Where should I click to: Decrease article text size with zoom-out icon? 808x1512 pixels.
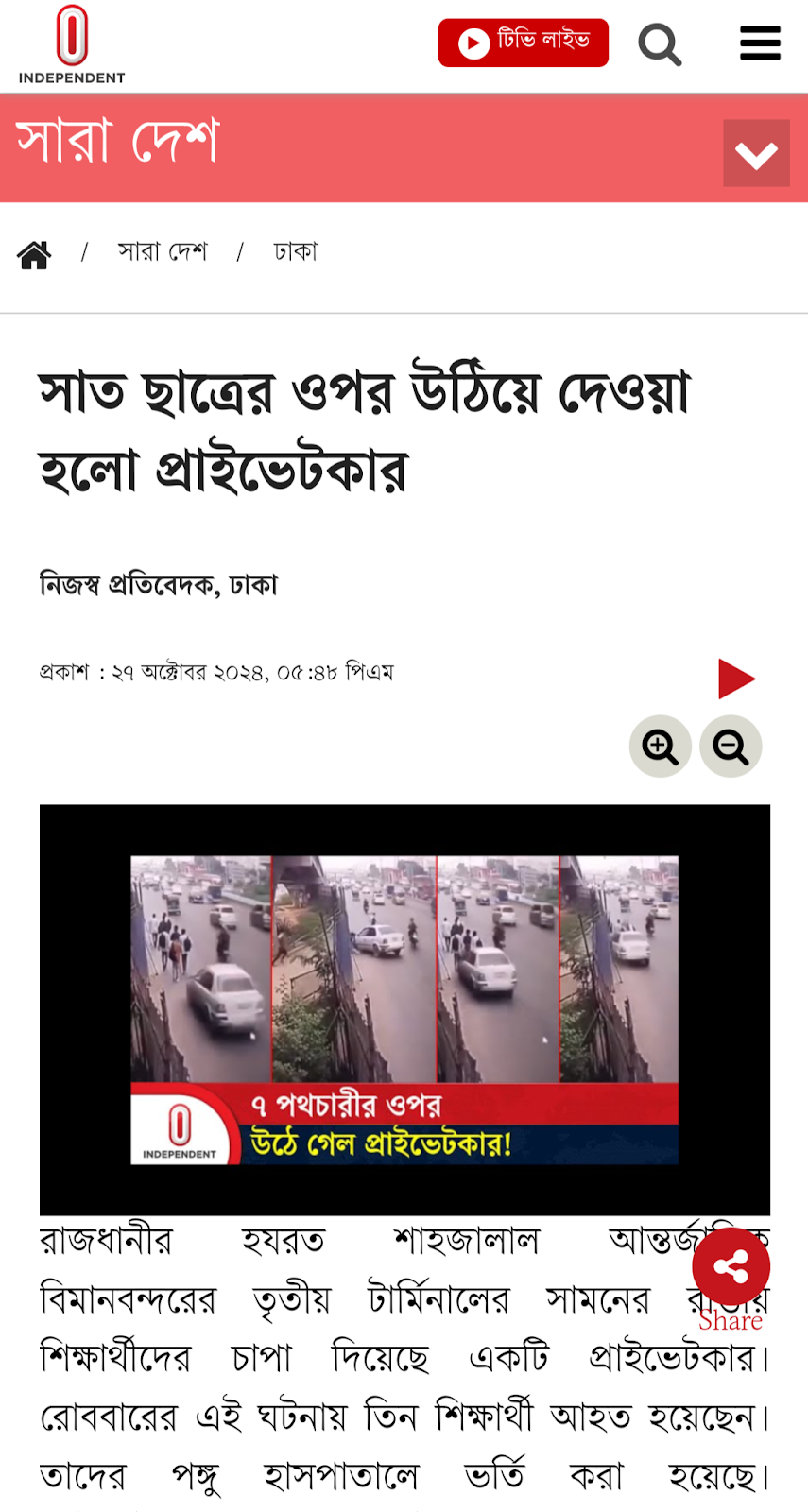click(731, 747)
